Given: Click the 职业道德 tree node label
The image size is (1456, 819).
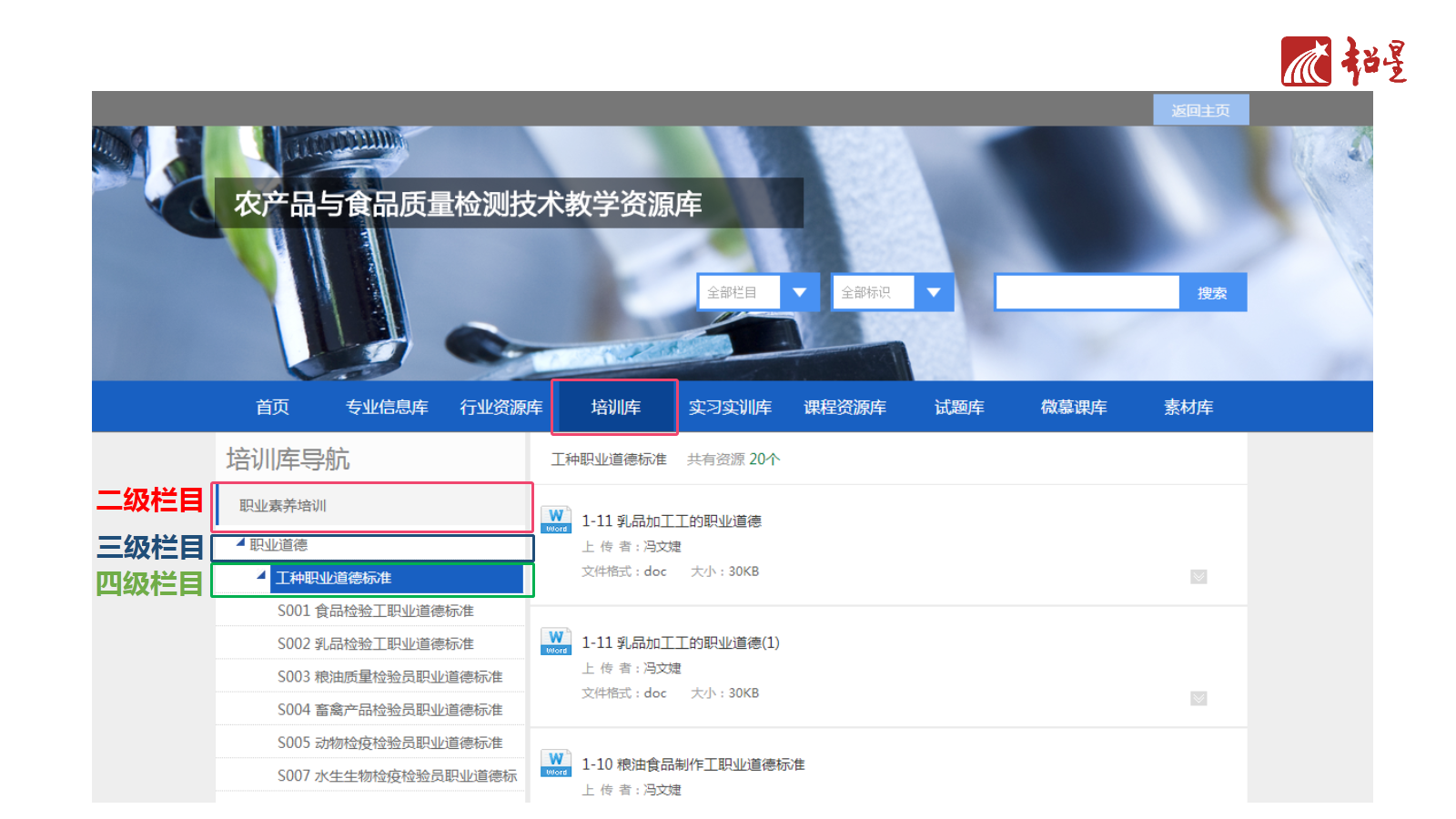Looking at the screenshot, I should point(278,544).
